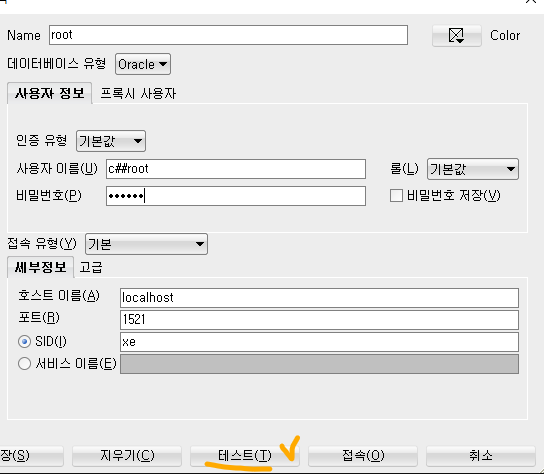Select the 서비스 이름 radio button

[x=24, y=364]
